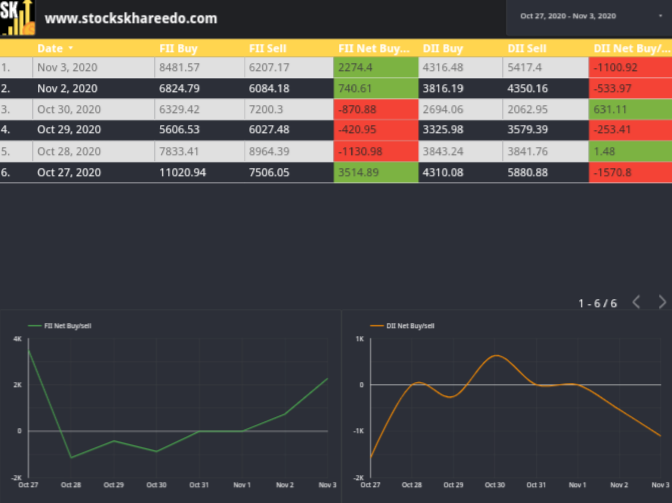Click the SK stockskhareedo logo
This screenshot has width=672, height=503.
(x=18, y=18)
